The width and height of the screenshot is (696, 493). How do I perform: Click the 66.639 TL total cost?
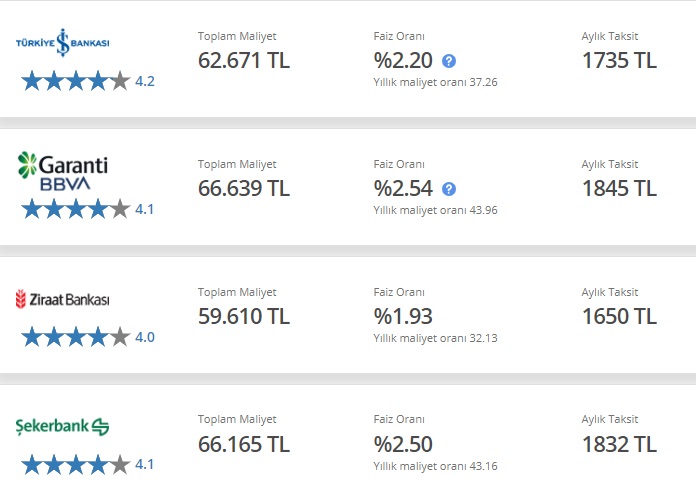pos(244,188)
